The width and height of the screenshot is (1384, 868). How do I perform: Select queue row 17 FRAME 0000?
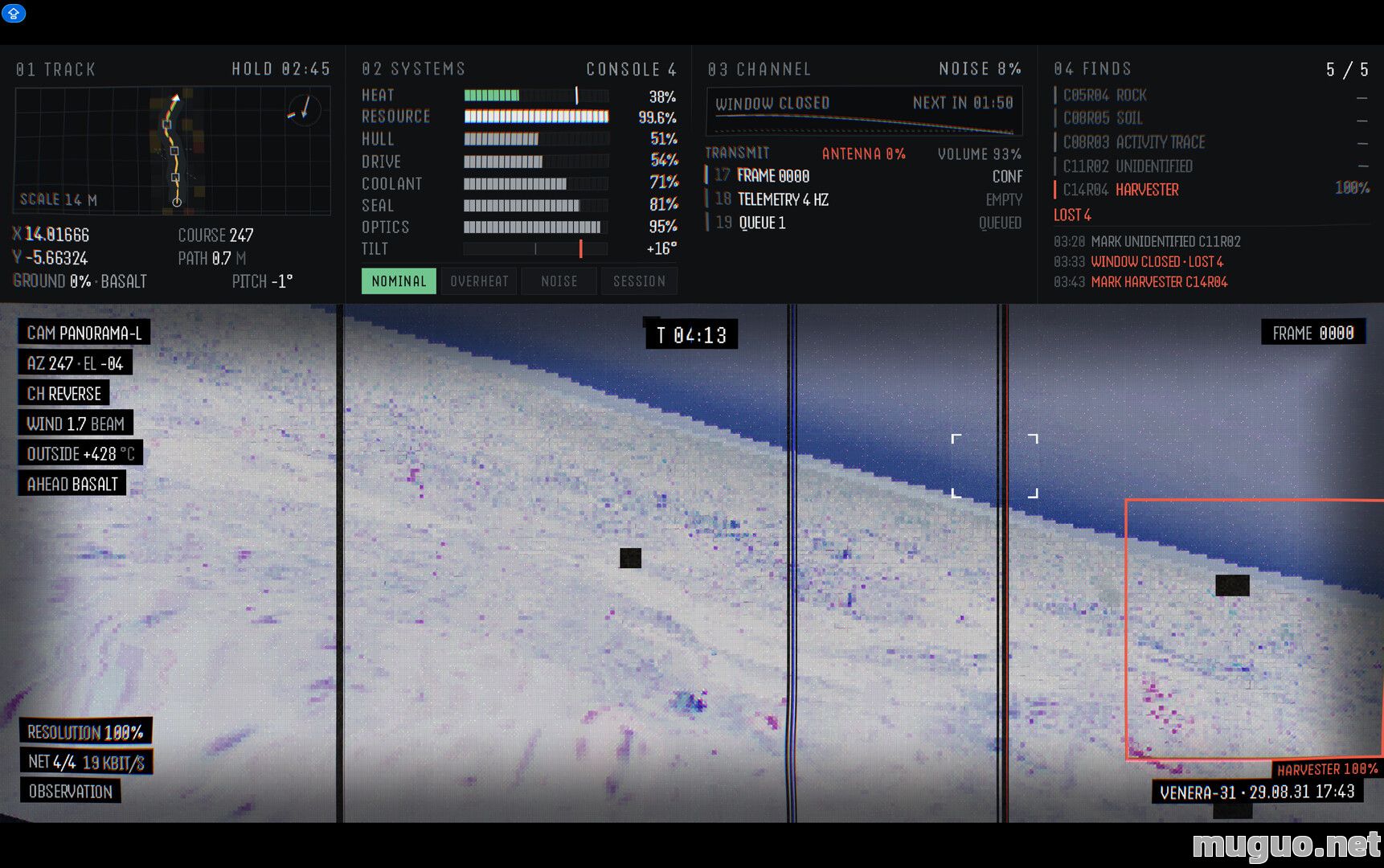pyautogui.click(x=864, y=176)
